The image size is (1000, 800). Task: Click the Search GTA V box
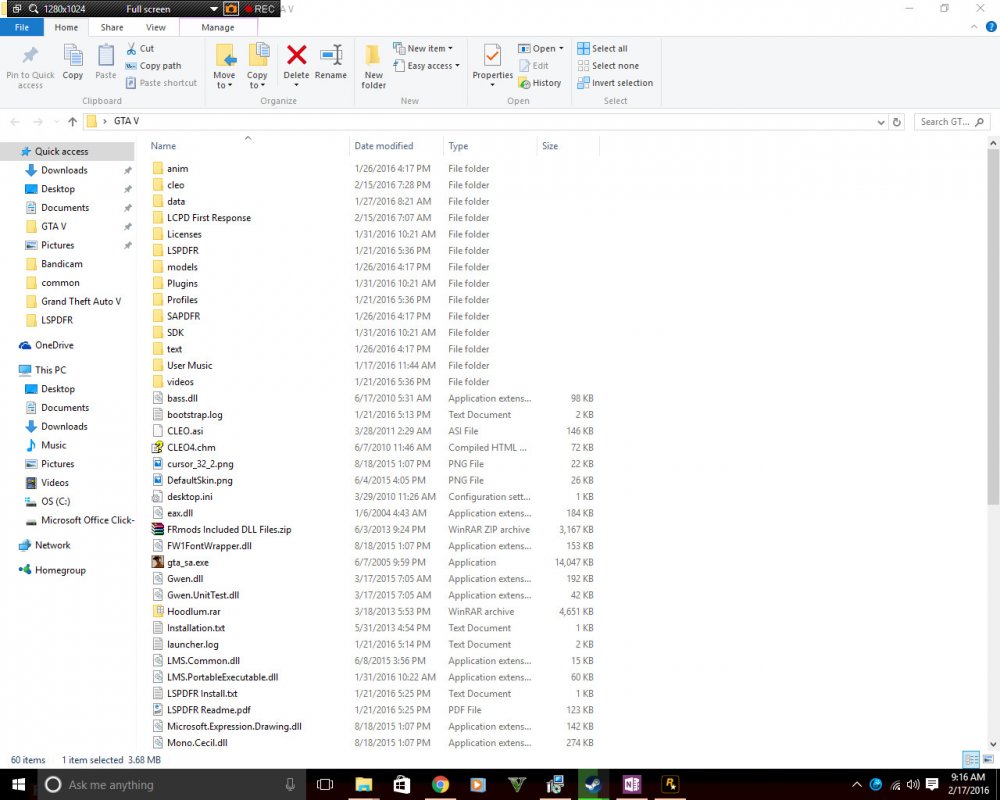[952, 122]
